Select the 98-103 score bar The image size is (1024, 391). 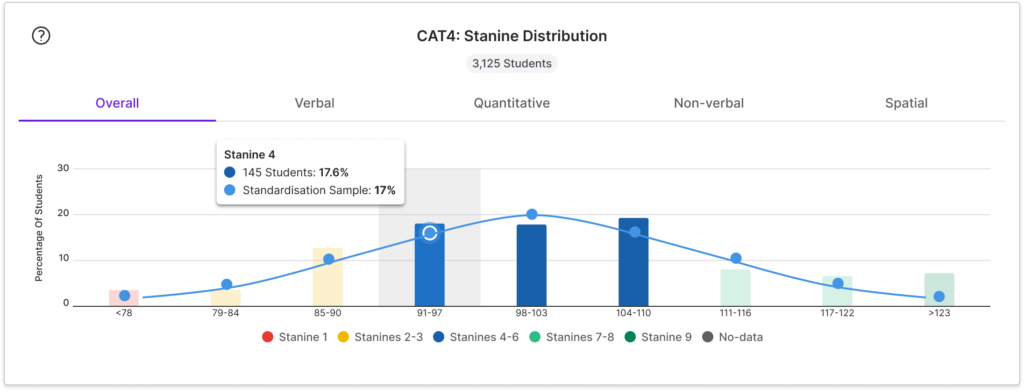pos(532,266)
